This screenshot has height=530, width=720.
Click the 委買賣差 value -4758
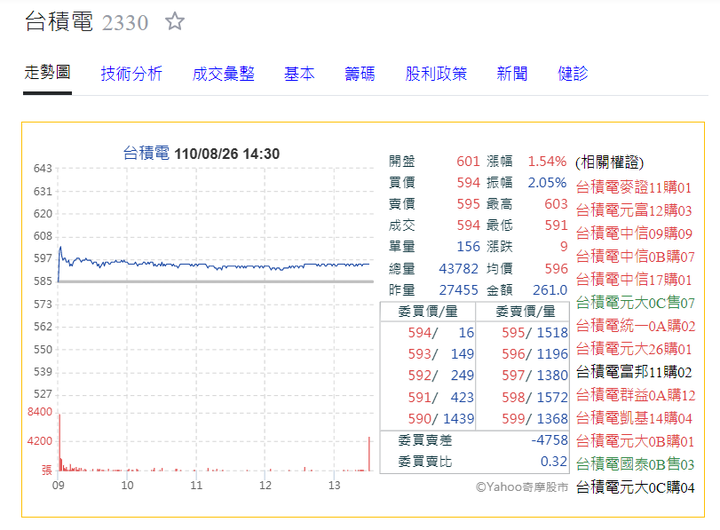coord(550,440)
